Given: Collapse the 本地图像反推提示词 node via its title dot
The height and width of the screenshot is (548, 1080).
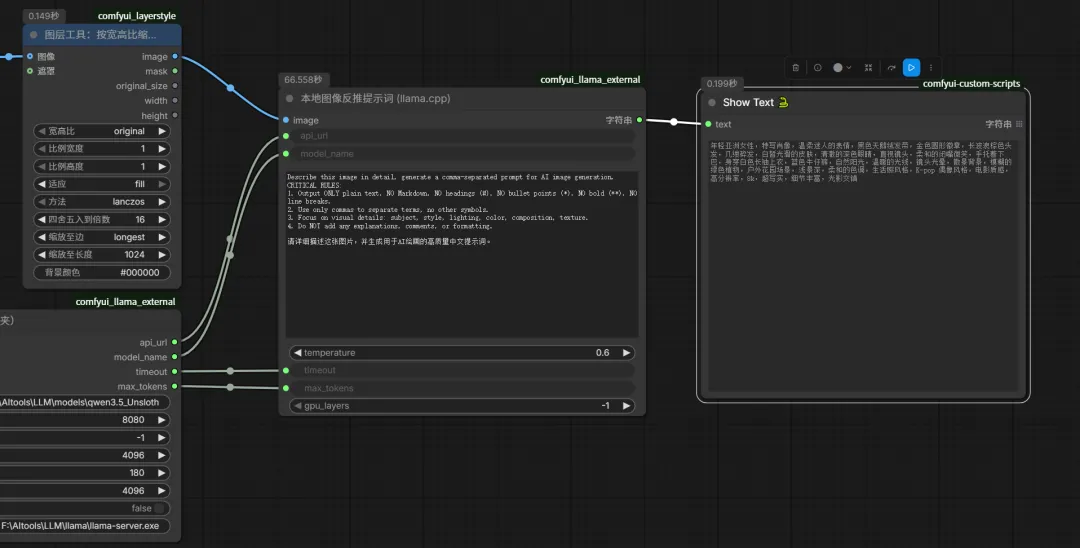Looking at the screenshot, I should click(289, 98).
